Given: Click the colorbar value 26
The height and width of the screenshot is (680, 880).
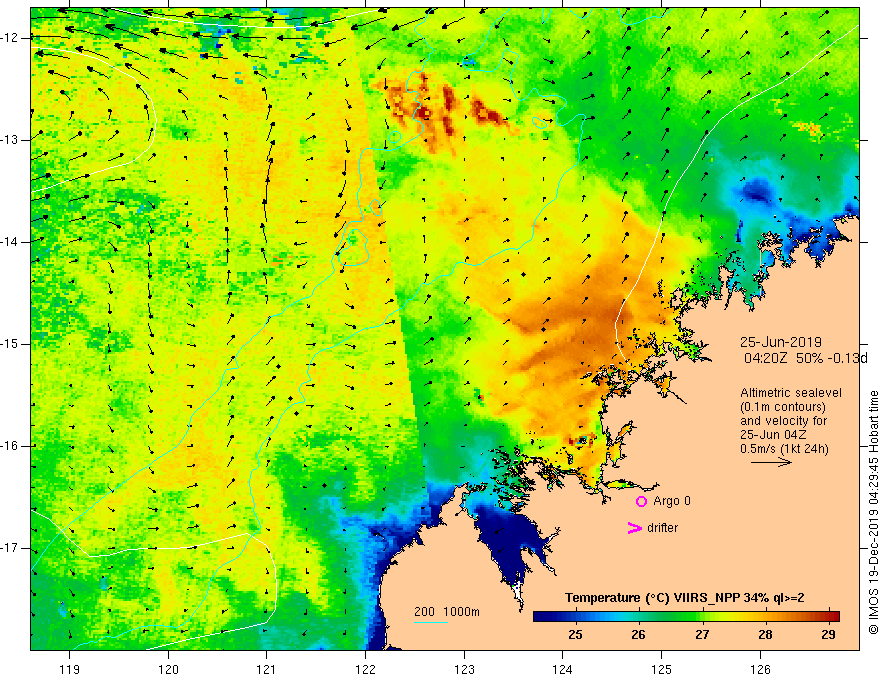Looking at the screenshot, I should [x=638, y=635].
